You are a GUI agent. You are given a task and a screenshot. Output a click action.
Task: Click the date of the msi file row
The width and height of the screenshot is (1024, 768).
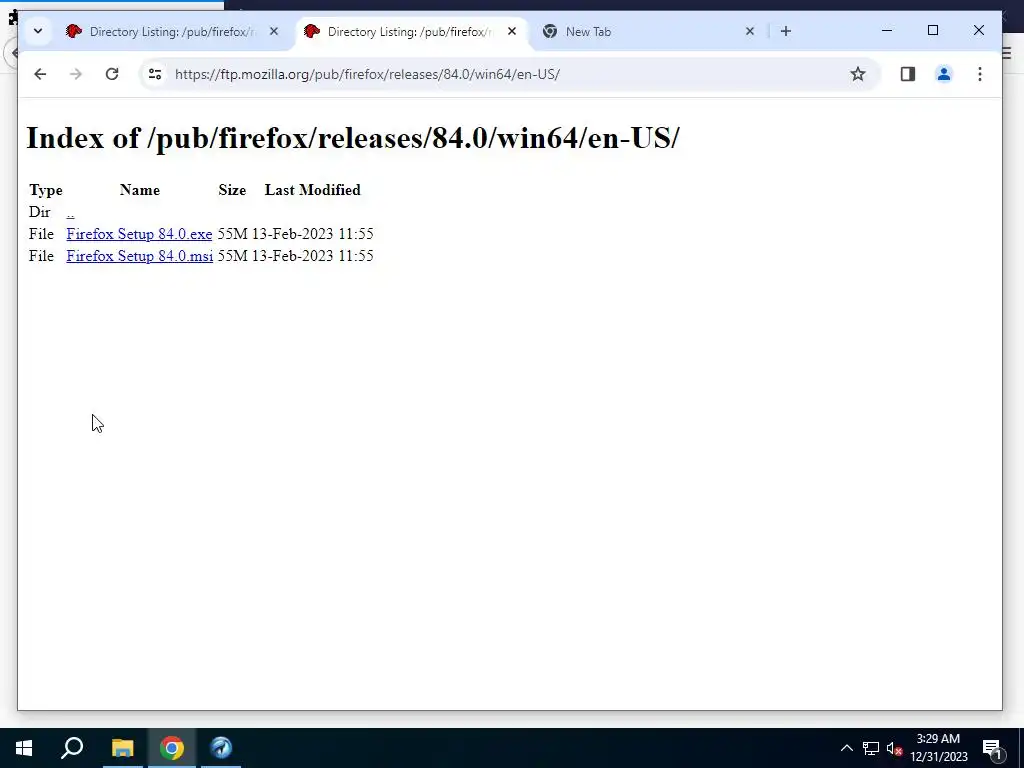coord(312,256)
